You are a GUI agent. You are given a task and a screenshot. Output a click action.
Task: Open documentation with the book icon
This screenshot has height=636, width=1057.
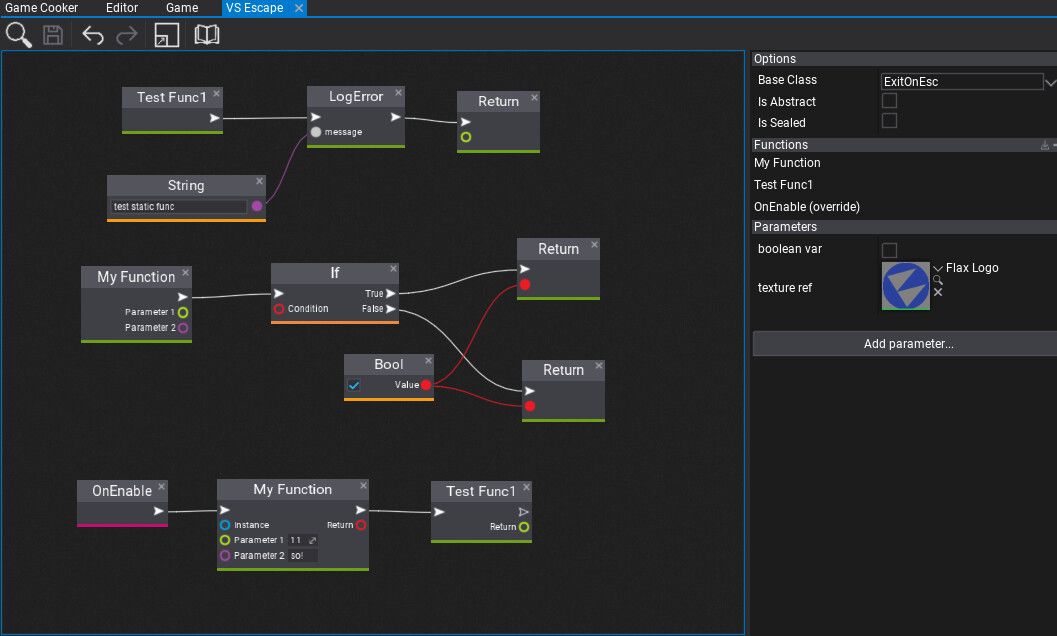click(x=207, y=36)
